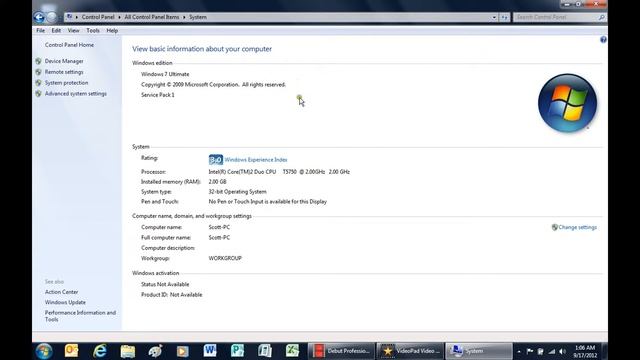This screenshot has height=360, width=640.
Task: Click the 3.0 rating badge icon
Action: click(216, 160)
